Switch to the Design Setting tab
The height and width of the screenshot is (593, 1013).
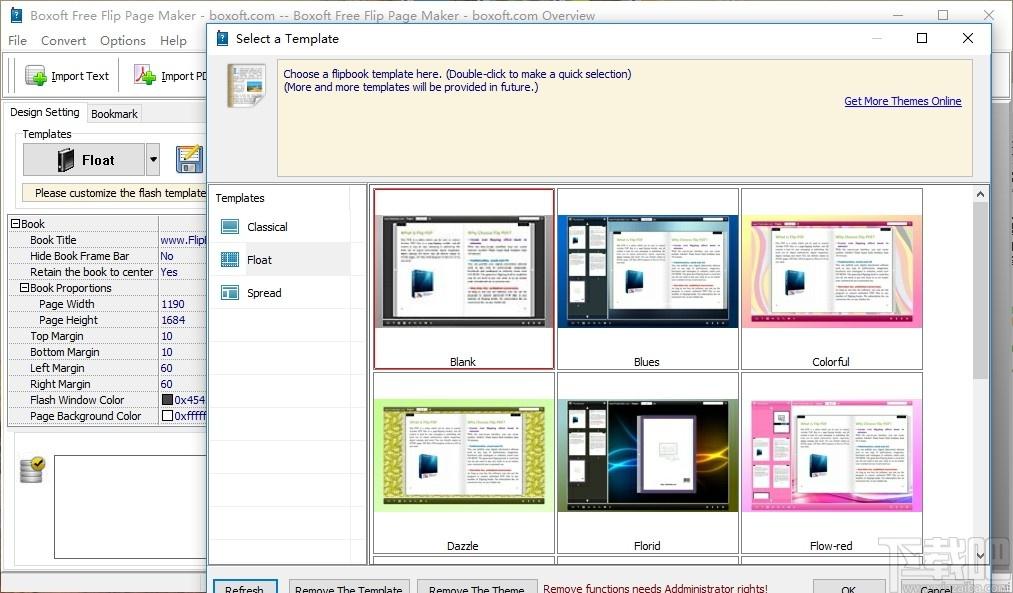click(45, 112)
